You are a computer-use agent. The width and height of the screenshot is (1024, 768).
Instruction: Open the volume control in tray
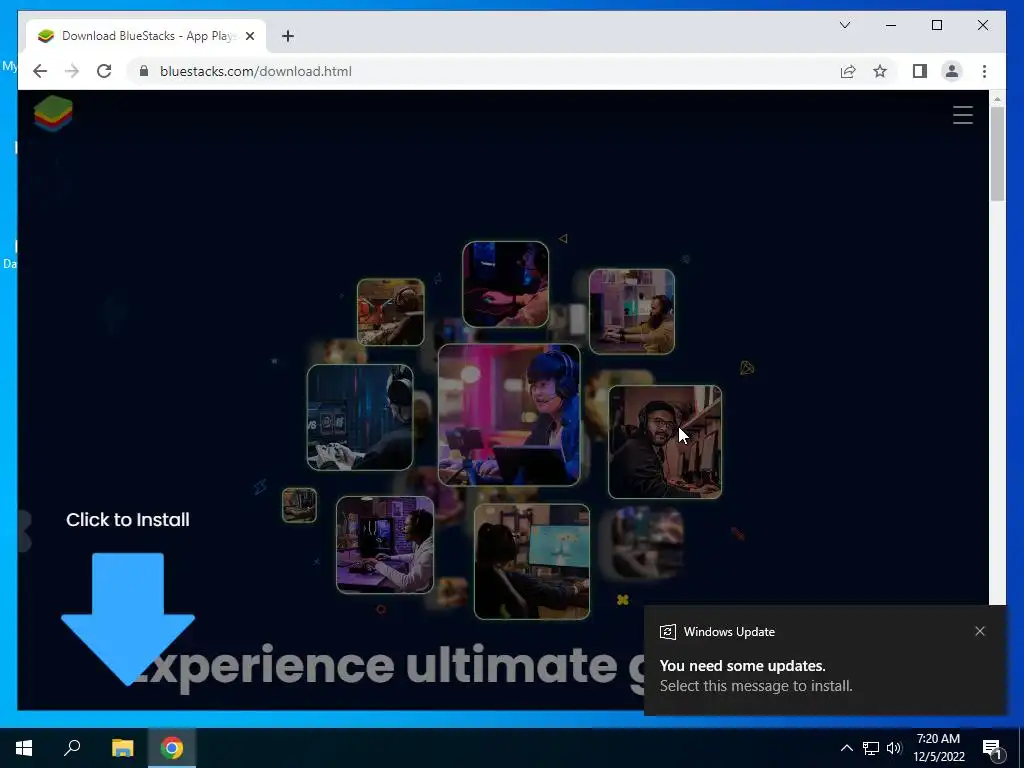(894, 748)
